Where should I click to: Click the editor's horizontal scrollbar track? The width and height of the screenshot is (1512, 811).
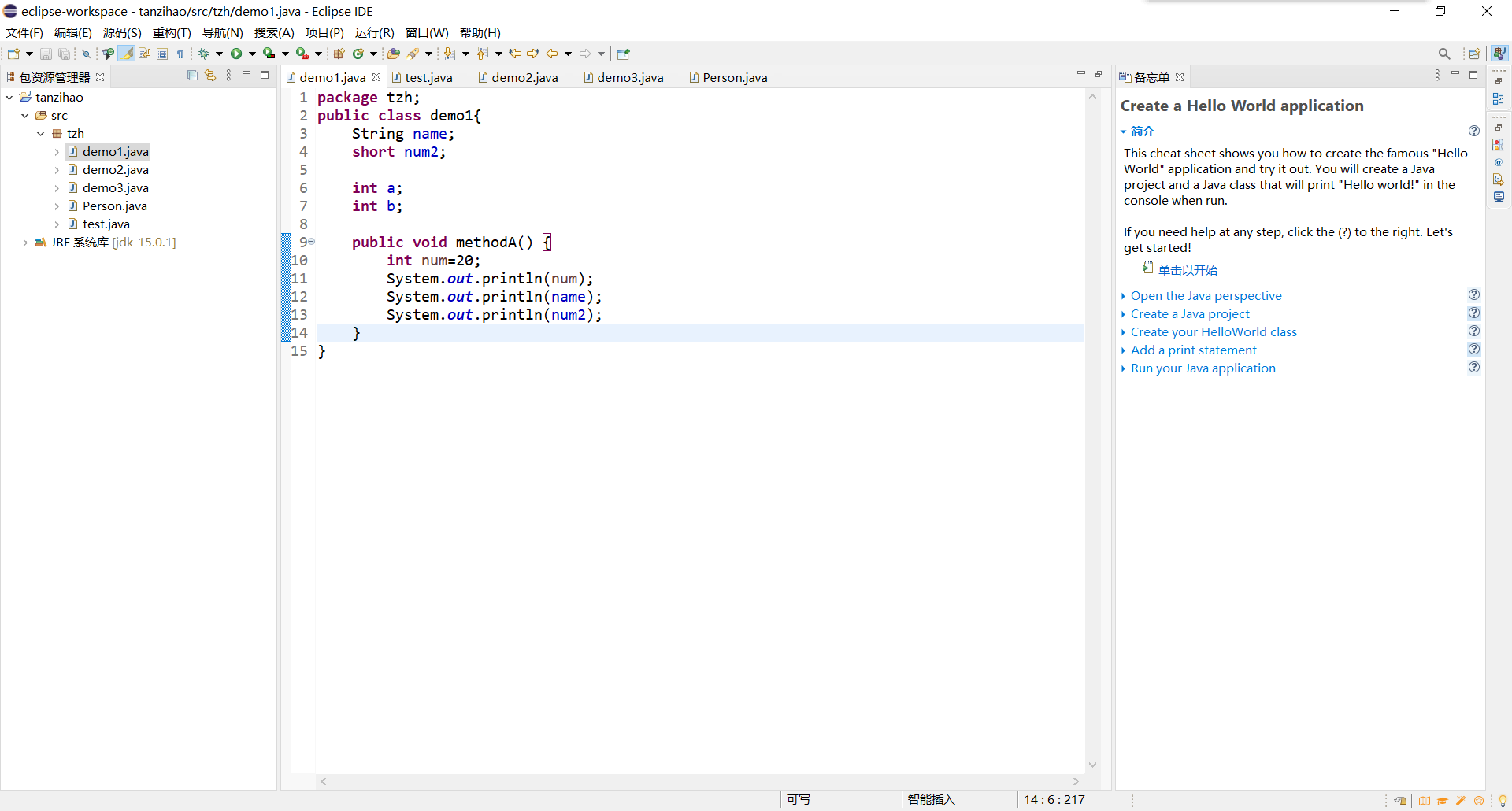(699, 781)
